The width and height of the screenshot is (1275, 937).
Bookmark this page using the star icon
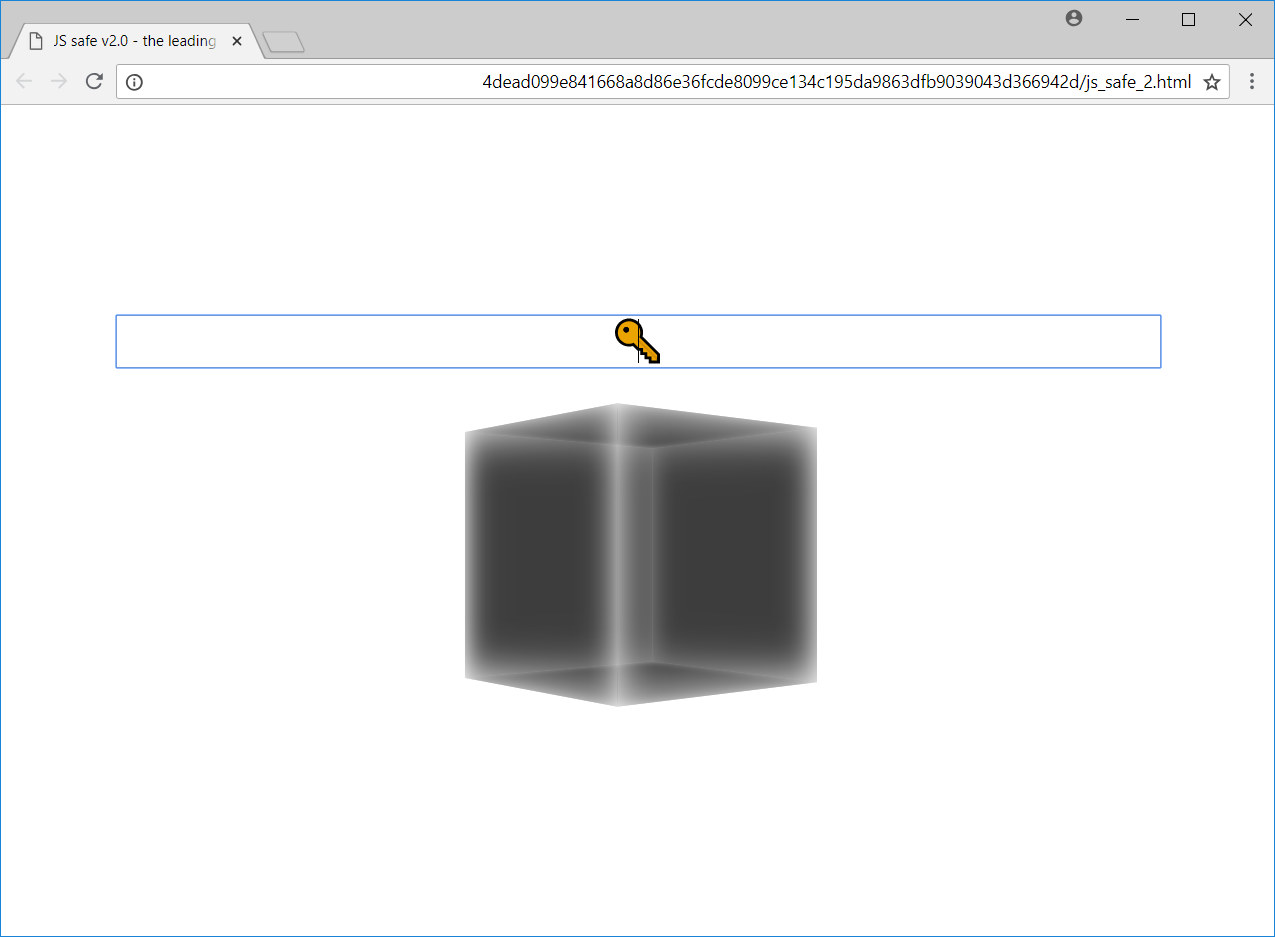[x=1211, y=82]
